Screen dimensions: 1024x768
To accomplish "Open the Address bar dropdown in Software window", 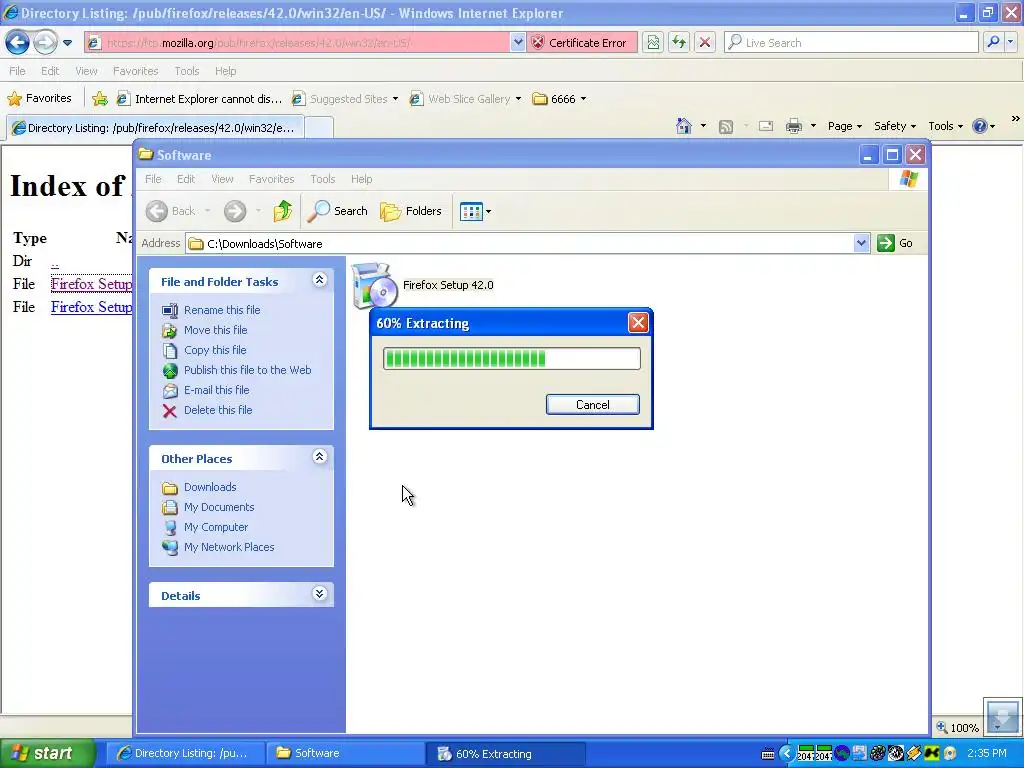I will coord(861,243).
